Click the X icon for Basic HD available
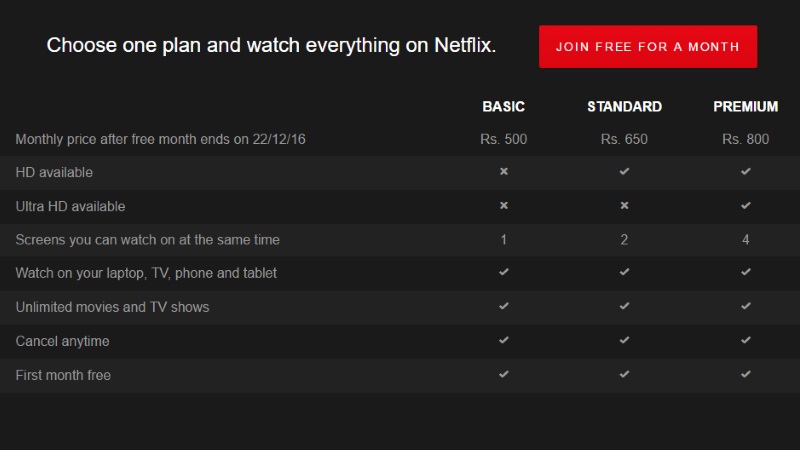 [x=504, y=171]
